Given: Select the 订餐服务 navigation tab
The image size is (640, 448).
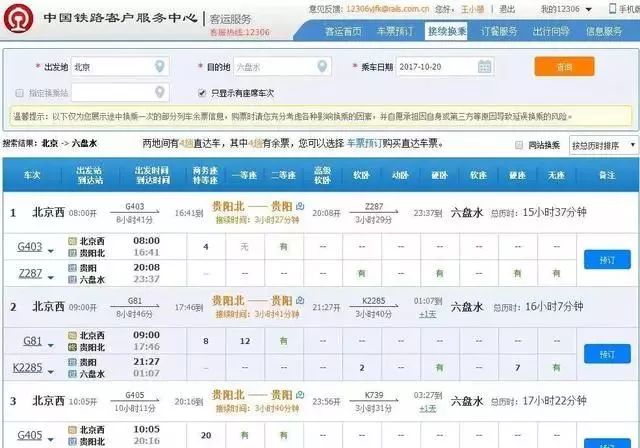Looking at the screenshot, I should [499, 31].
